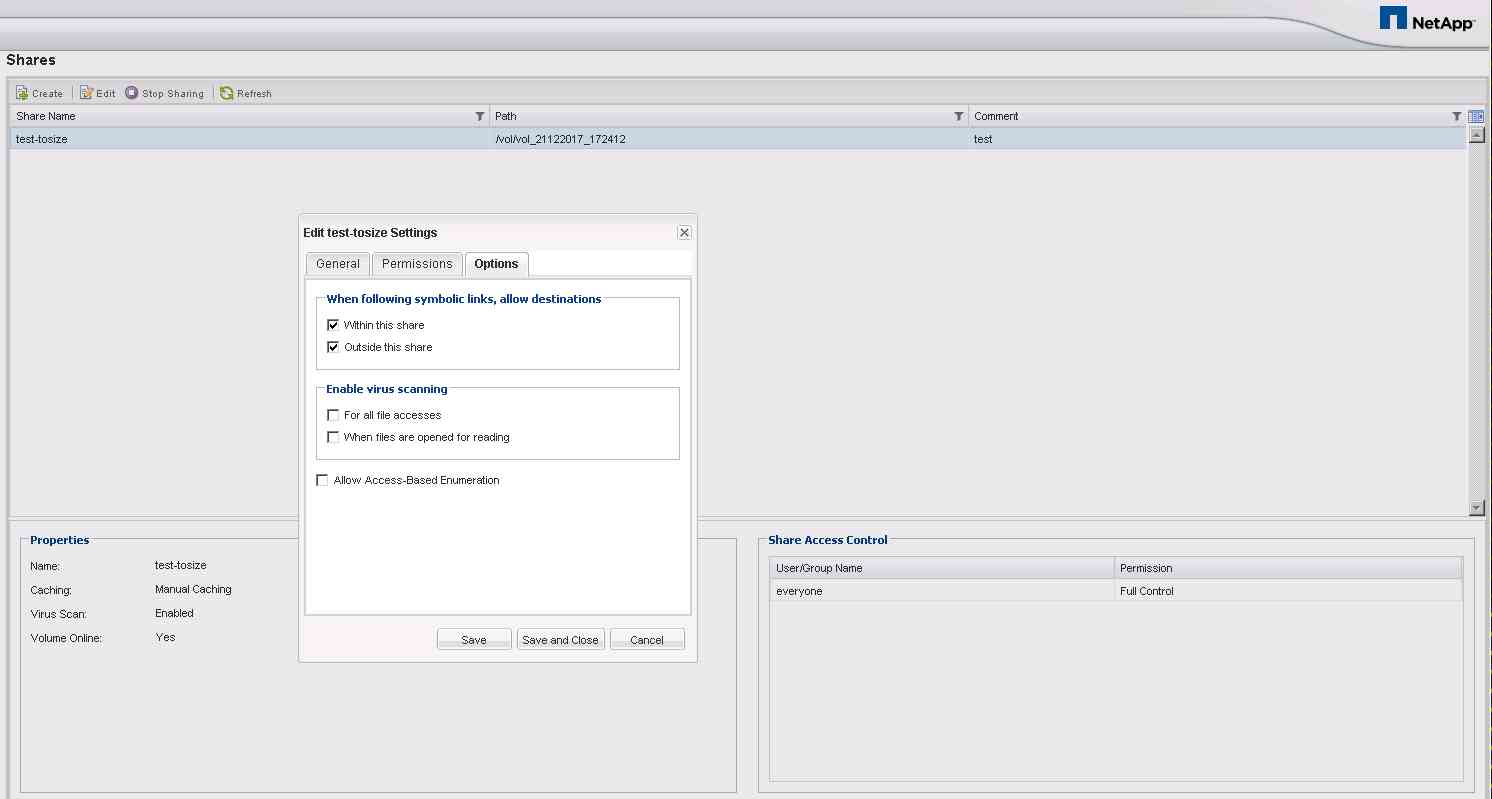
Task: Click Save and Close
Action: (x=560, y=640)
